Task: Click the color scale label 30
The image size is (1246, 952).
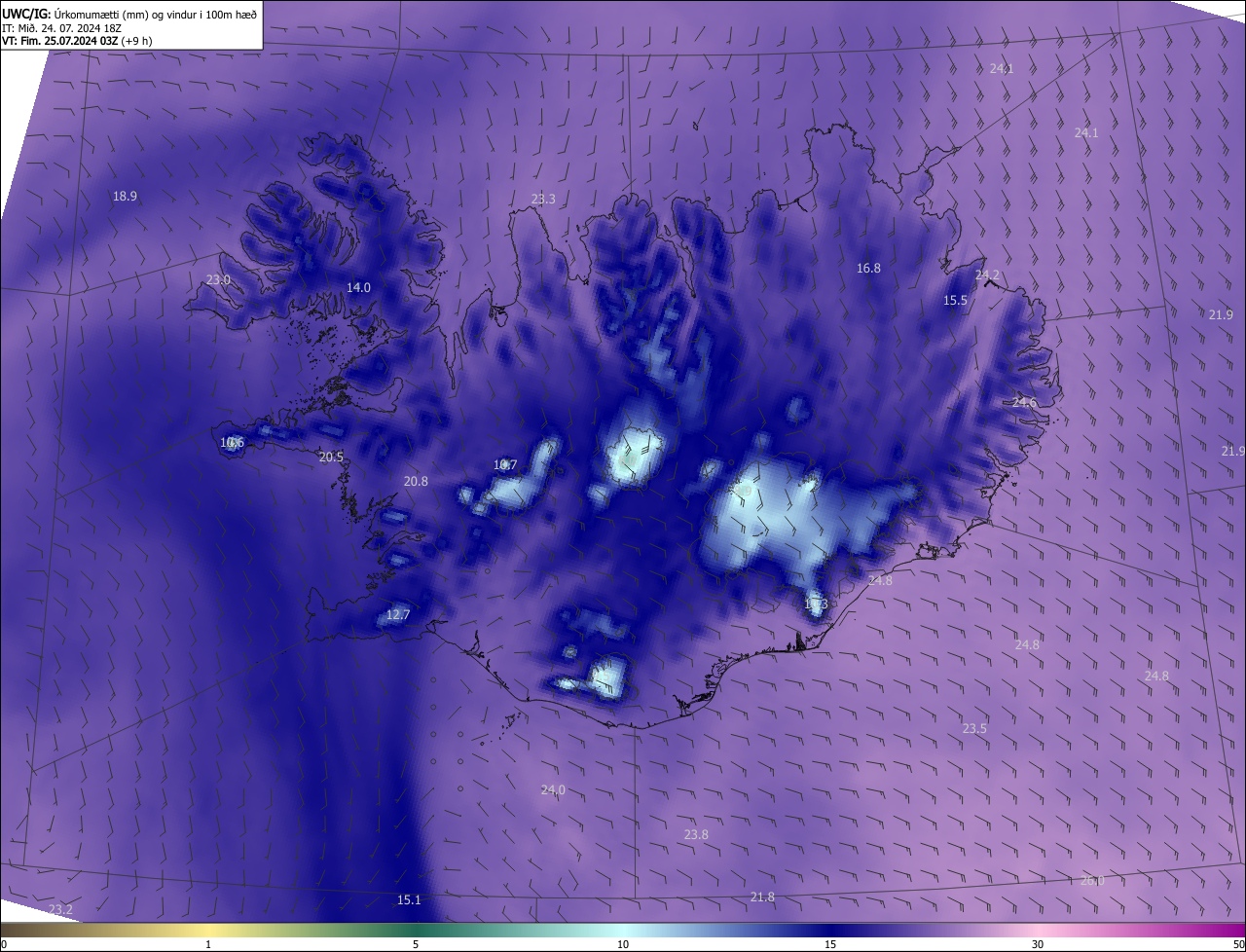Action: [x=1038, y=944]
